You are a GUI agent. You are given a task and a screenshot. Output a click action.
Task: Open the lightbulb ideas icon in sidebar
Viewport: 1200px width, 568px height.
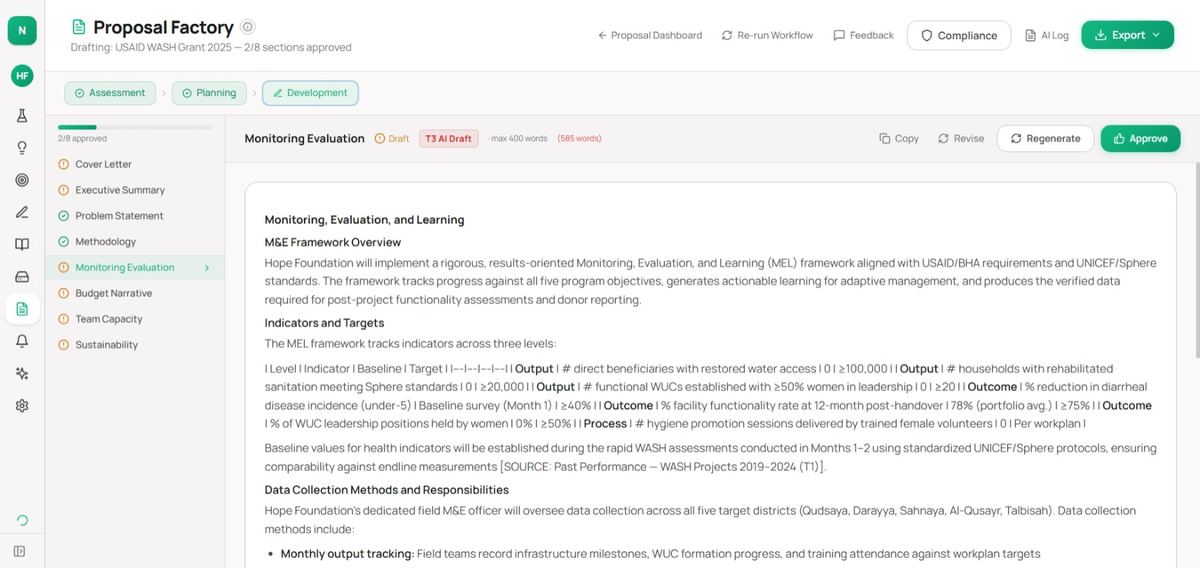22,148
